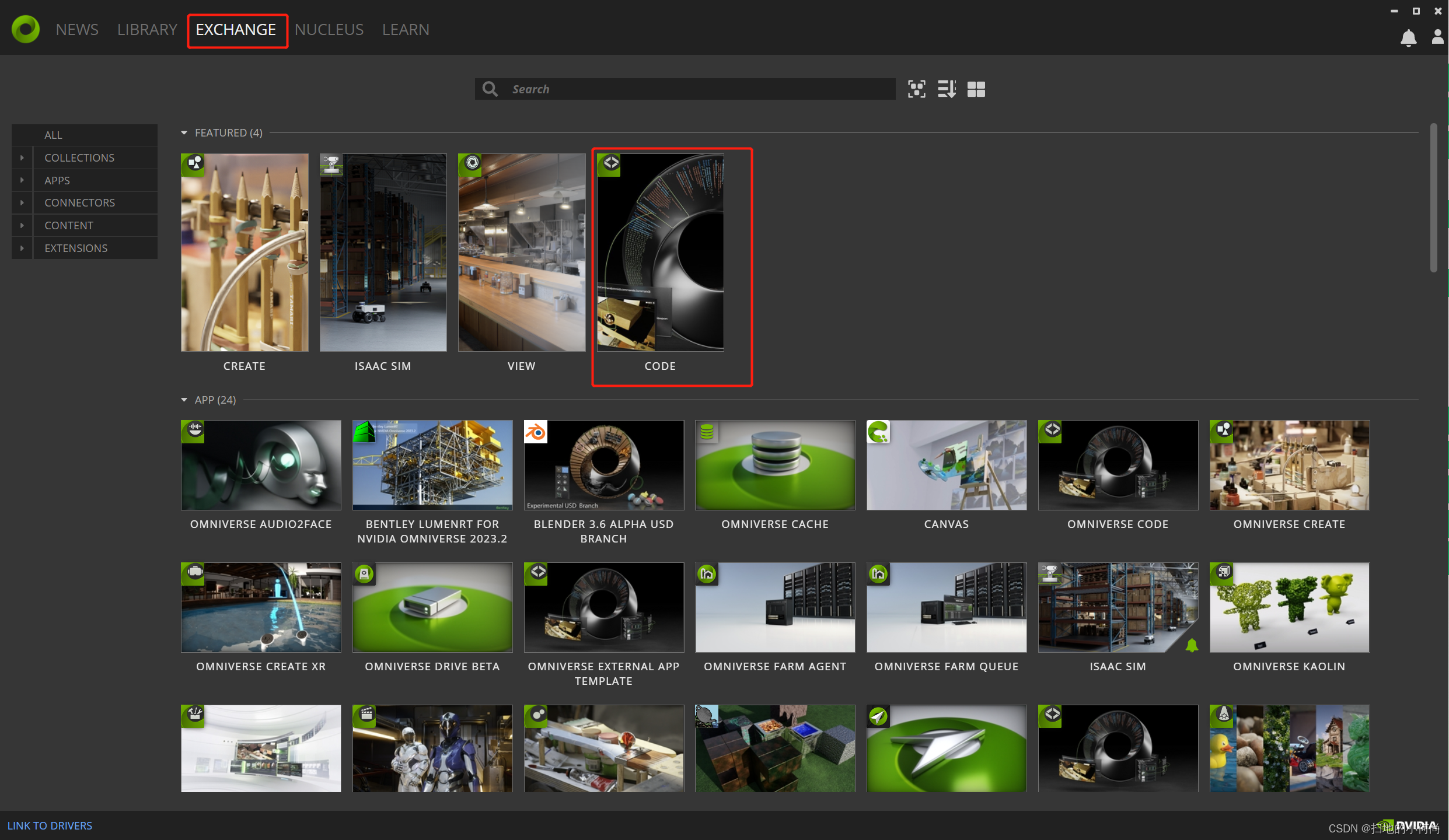This screenshot has height=840, width=1449.
Task: Open OMNIVERSE CACHE app tile
Action: [x=775, y=465]
